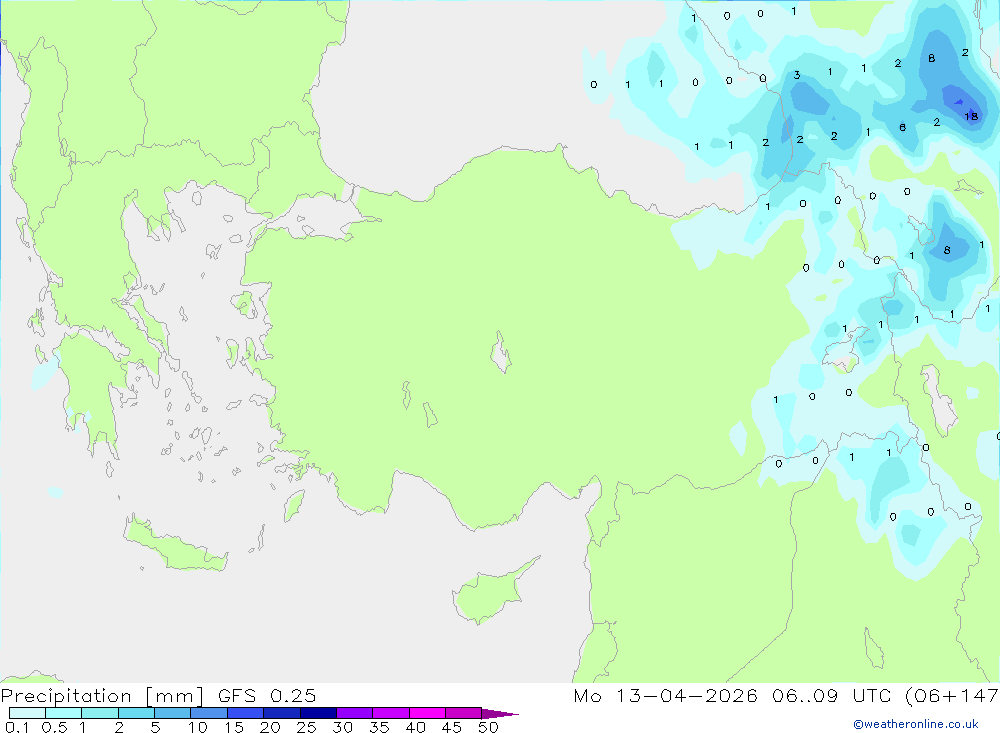The height and width of the screenshot is (733, 1000).
Task: Click the '25' legend scale label
Action: [x=307, y=727]
